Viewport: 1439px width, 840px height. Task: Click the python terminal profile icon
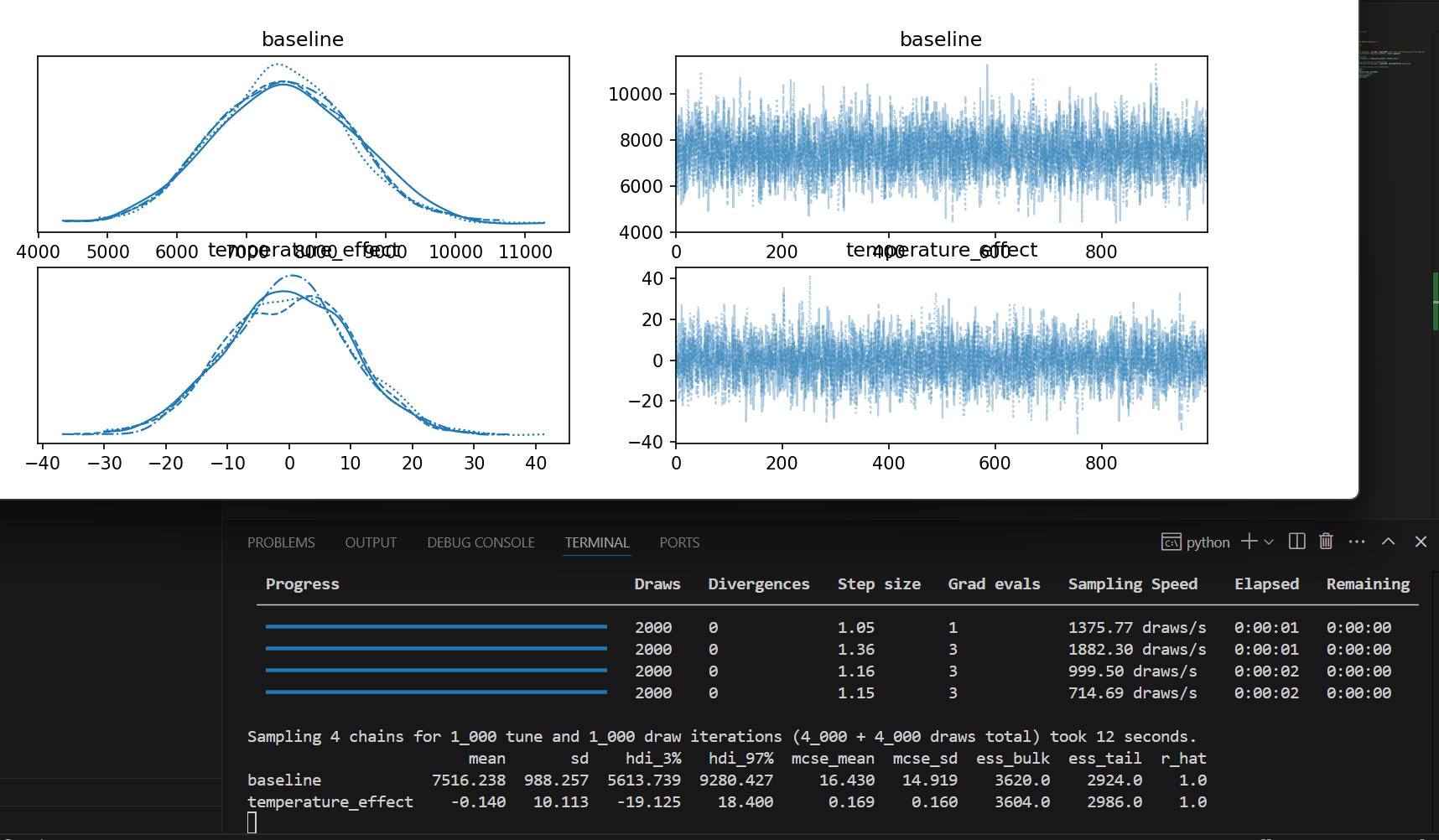[1171, 542]
